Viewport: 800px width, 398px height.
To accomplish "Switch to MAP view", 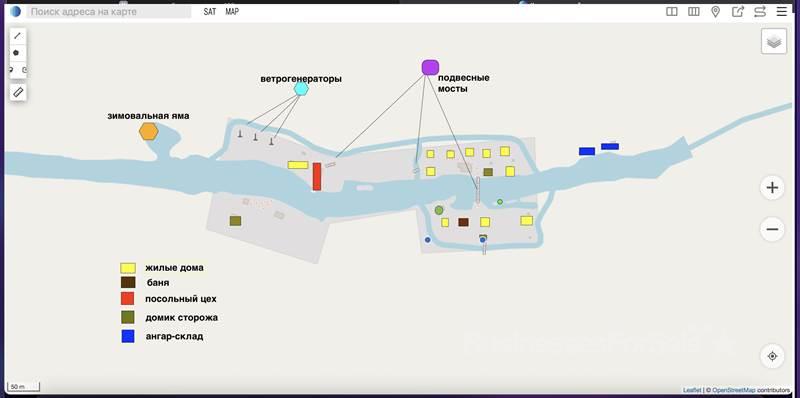I will click(232, 12).
